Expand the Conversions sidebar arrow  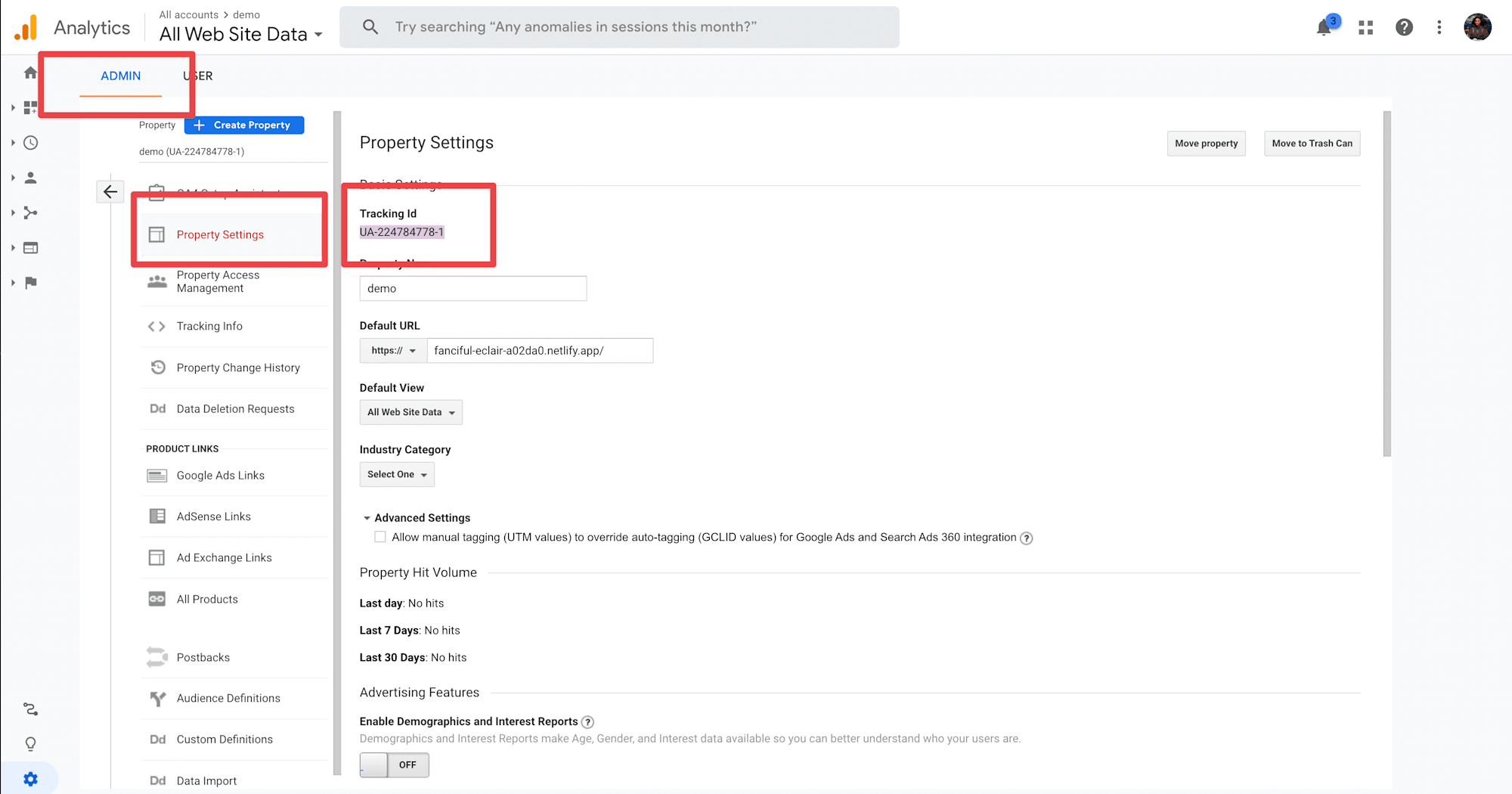(x=13, y=283)
